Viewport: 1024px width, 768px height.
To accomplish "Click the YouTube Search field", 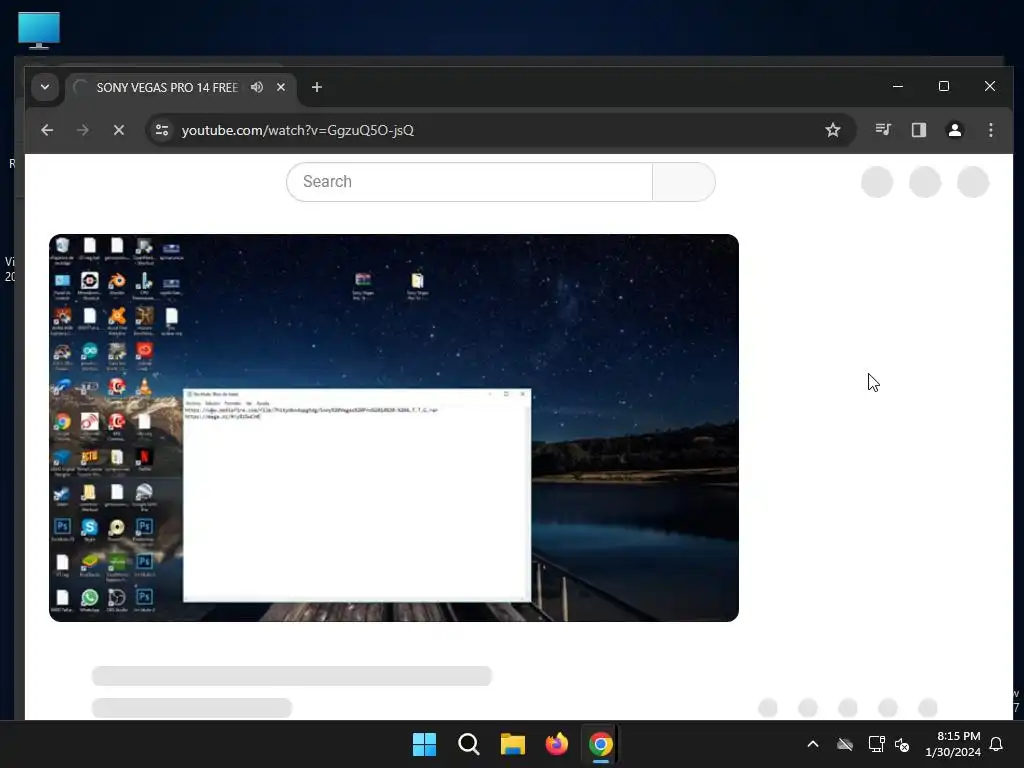I will [x=470, y=182].
